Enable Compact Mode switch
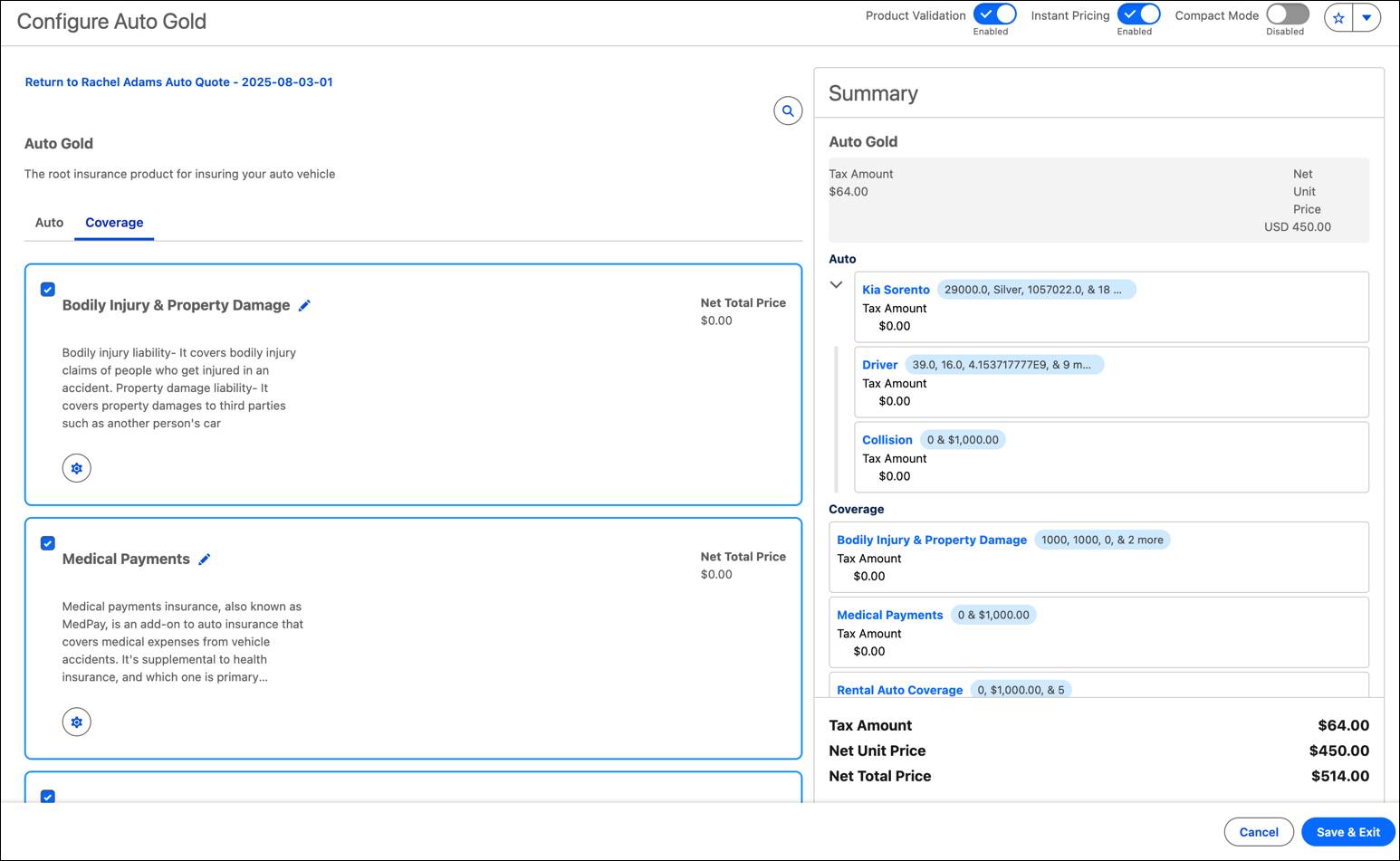Screen dimensions: 1400x861 tap(1288, 14)
